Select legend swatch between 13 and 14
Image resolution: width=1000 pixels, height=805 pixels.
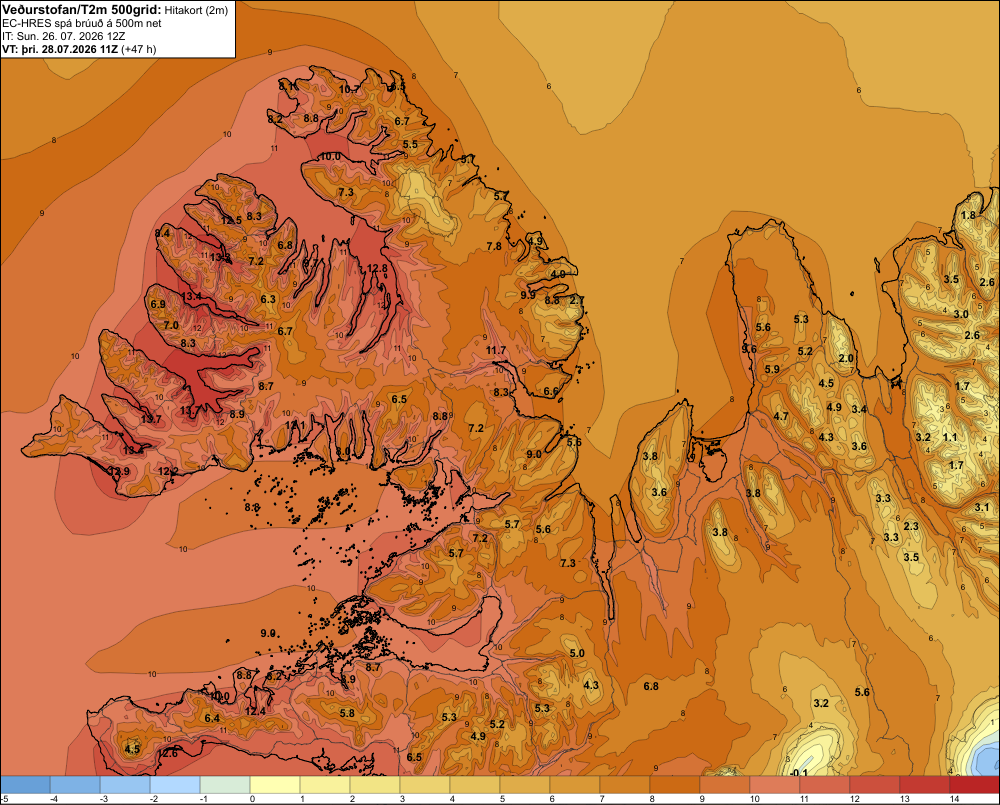925,785
